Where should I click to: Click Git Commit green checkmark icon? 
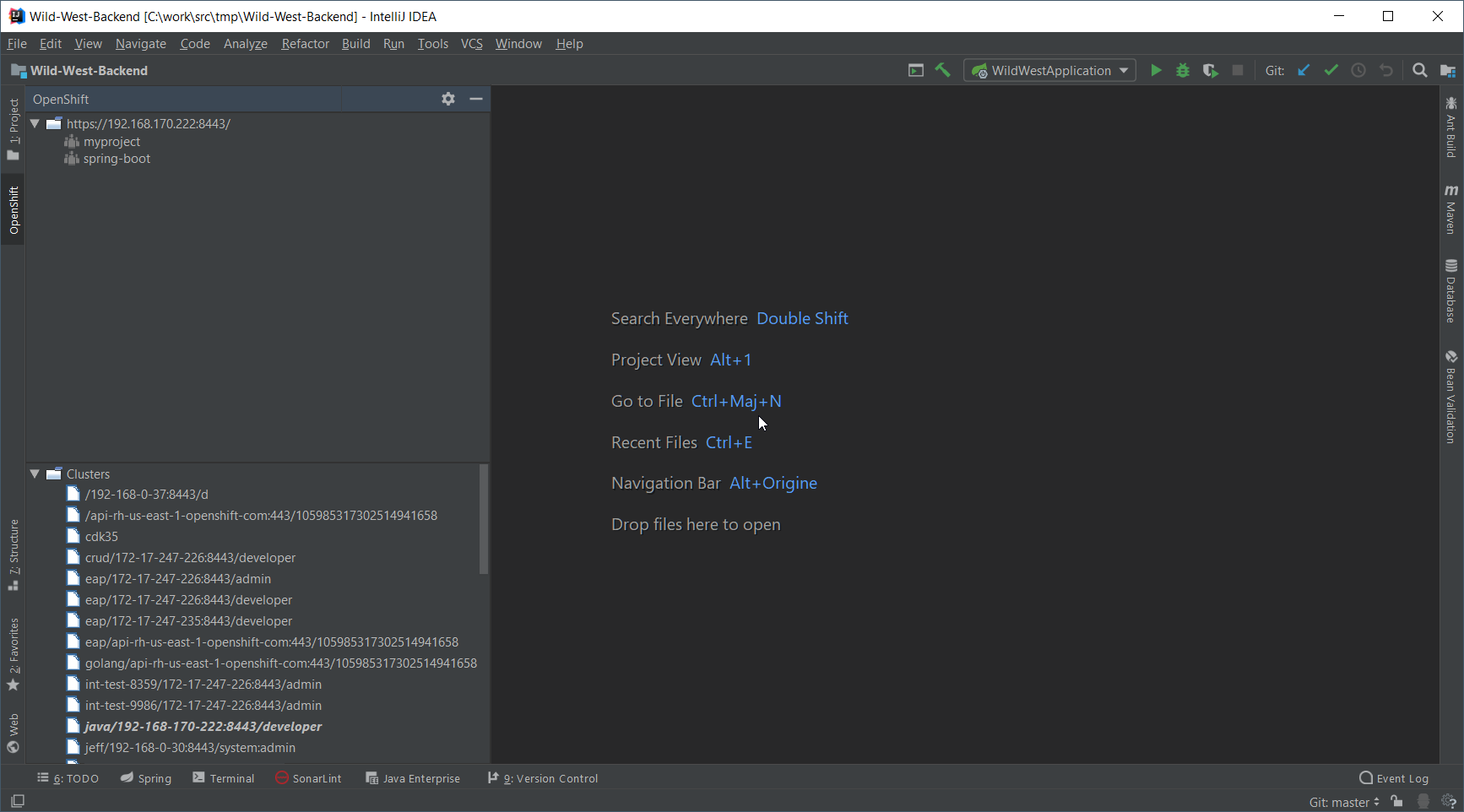[1331, 71]
